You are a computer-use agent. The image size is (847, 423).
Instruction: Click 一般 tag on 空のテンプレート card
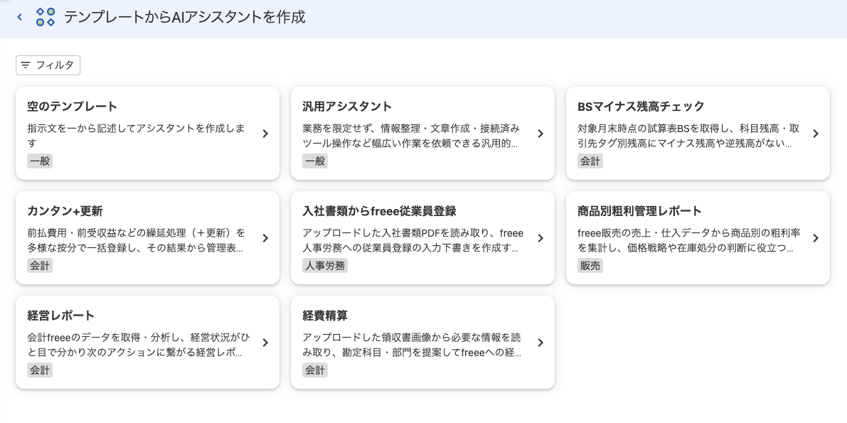pos(40,161)
